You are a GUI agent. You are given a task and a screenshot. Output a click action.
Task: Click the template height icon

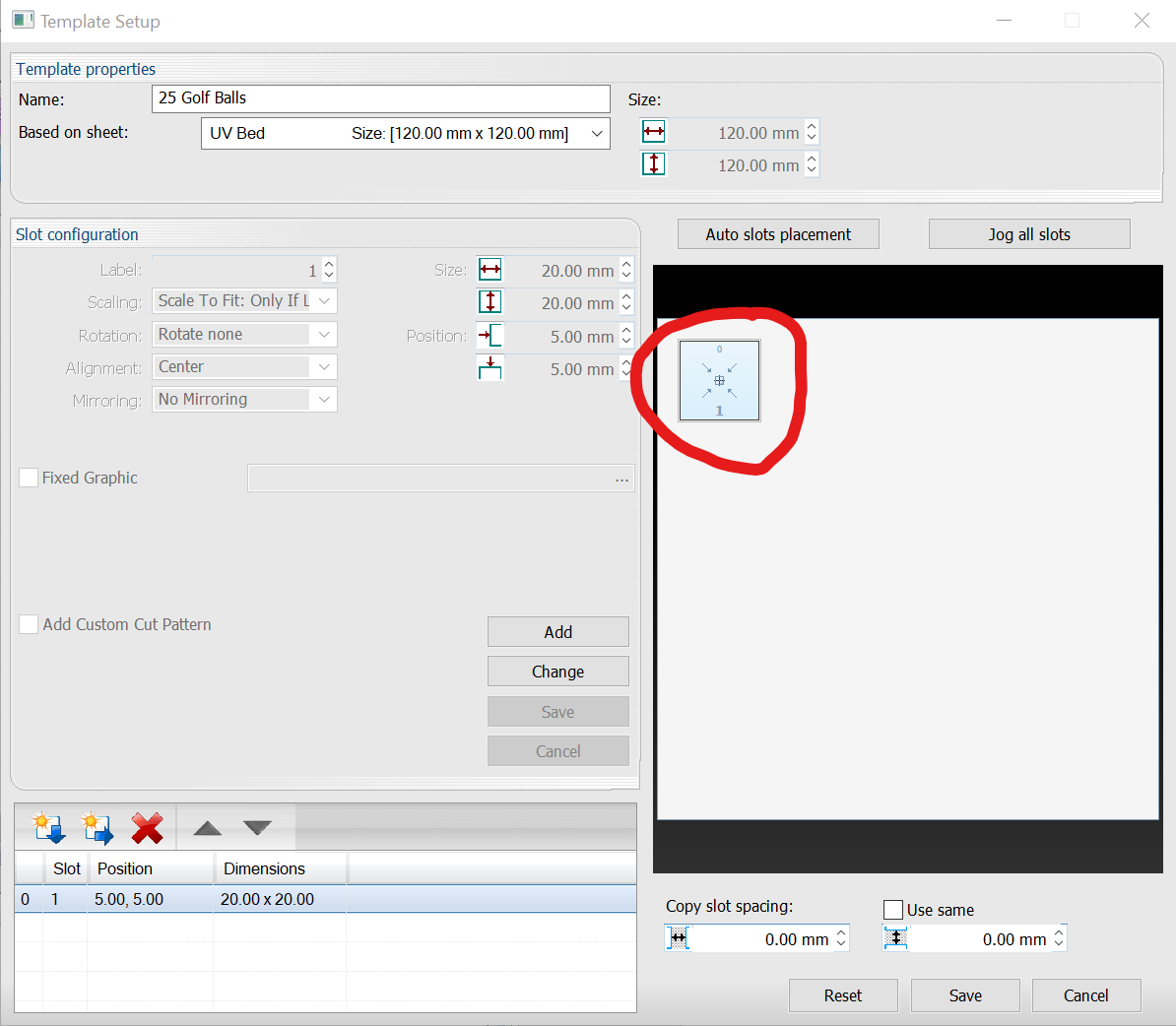tap(653, 164)
